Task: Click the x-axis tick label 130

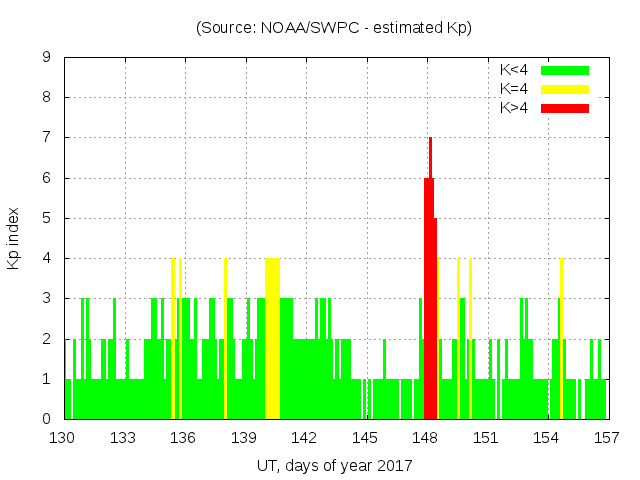Action: coord(63,437)
